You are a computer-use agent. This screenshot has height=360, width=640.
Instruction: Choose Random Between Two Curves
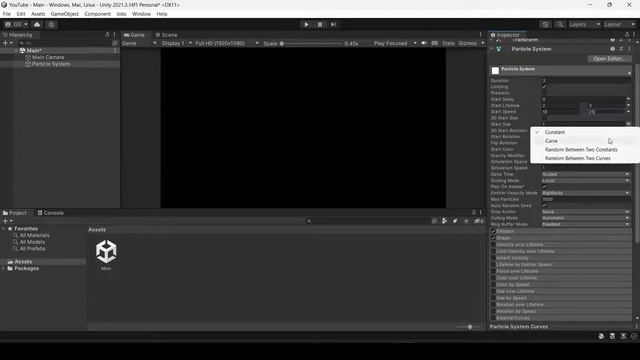[578, 158]
